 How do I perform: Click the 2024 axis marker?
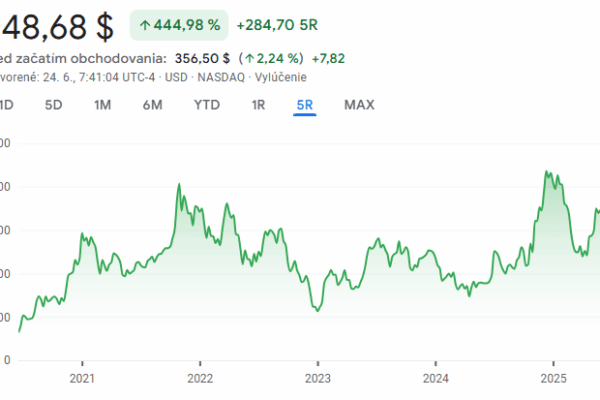[435, 379]
